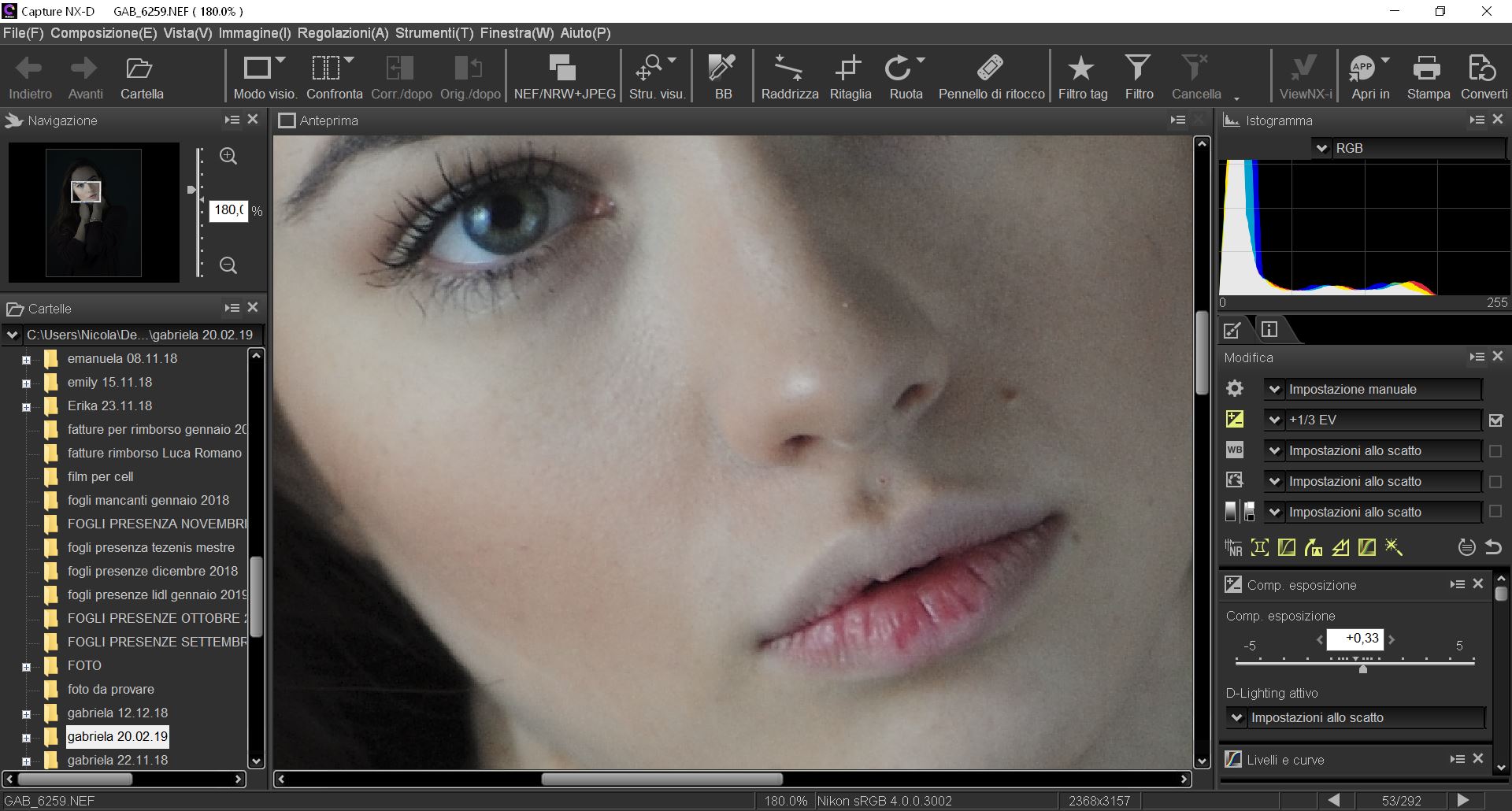
Task: Open the D-Lighting attivo dropdown
Action: tap(1355, 717)
